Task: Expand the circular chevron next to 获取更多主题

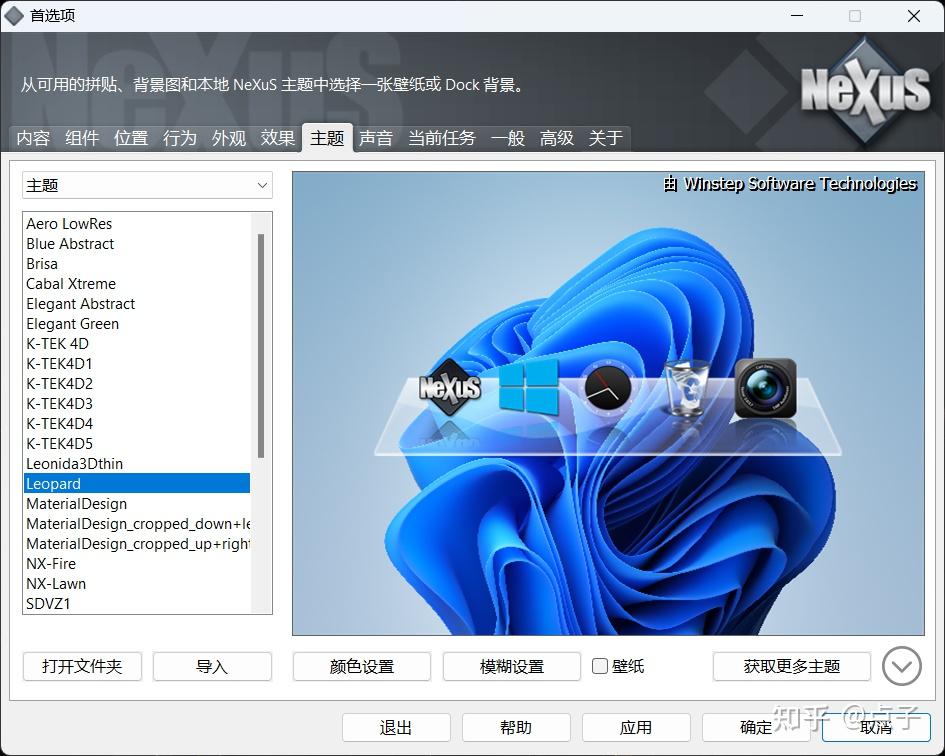Action: pos(901,666)
